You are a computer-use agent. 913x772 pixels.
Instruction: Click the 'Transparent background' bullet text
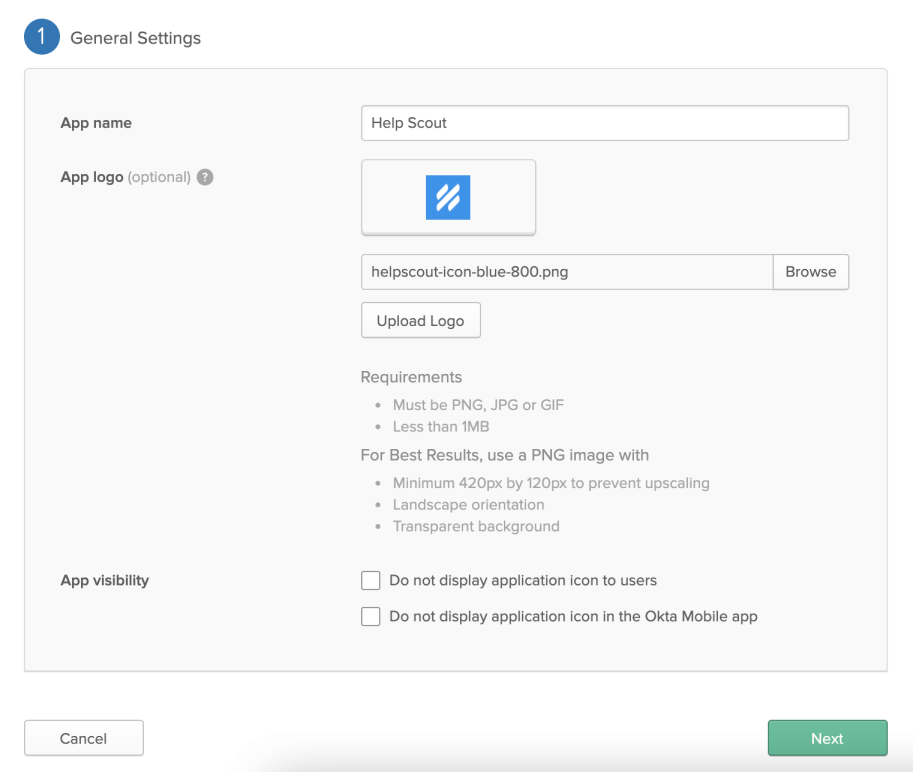click(476, 527)
